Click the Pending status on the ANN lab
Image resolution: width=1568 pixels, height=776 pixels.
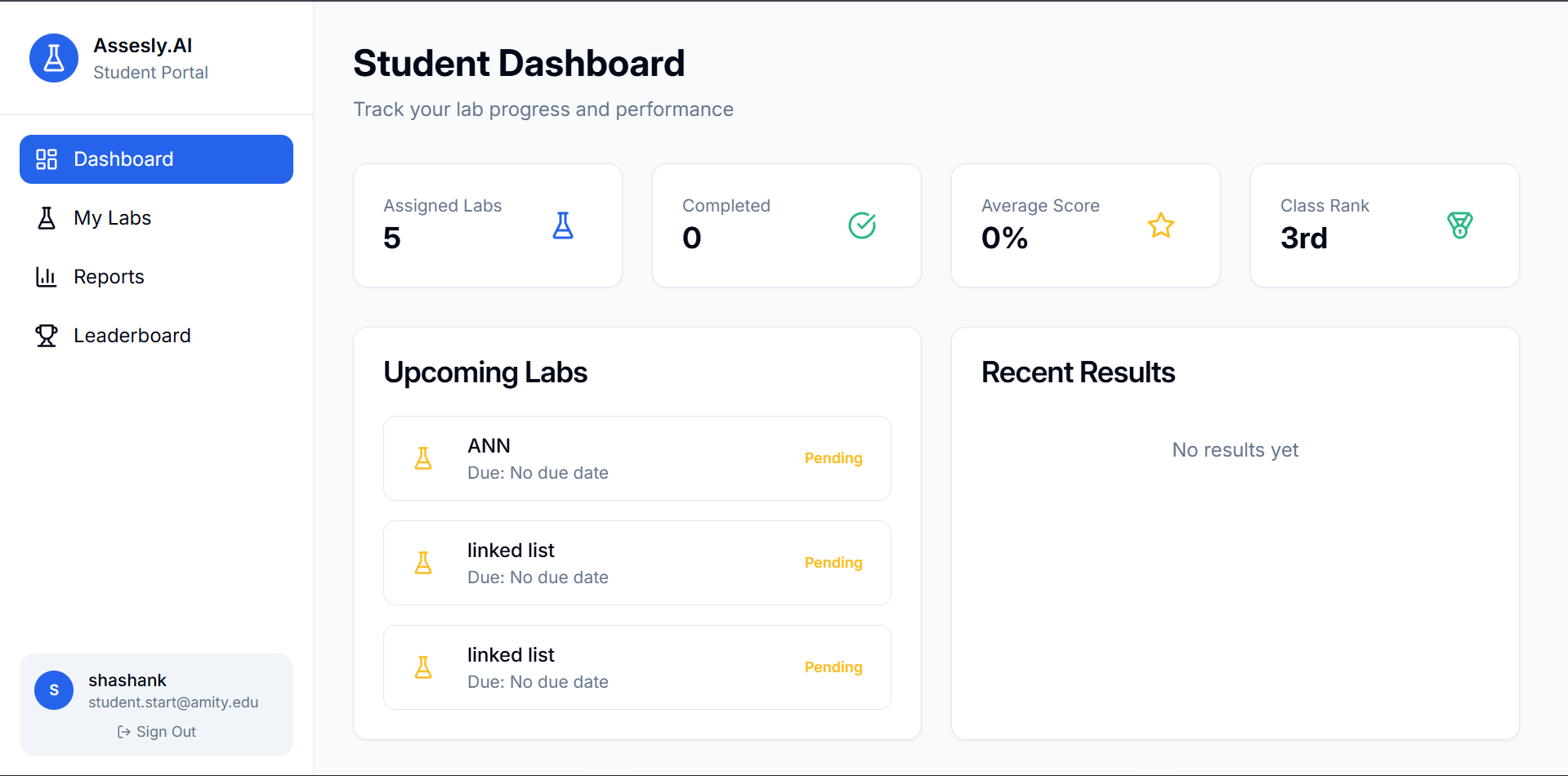click(x=833, y=458)
